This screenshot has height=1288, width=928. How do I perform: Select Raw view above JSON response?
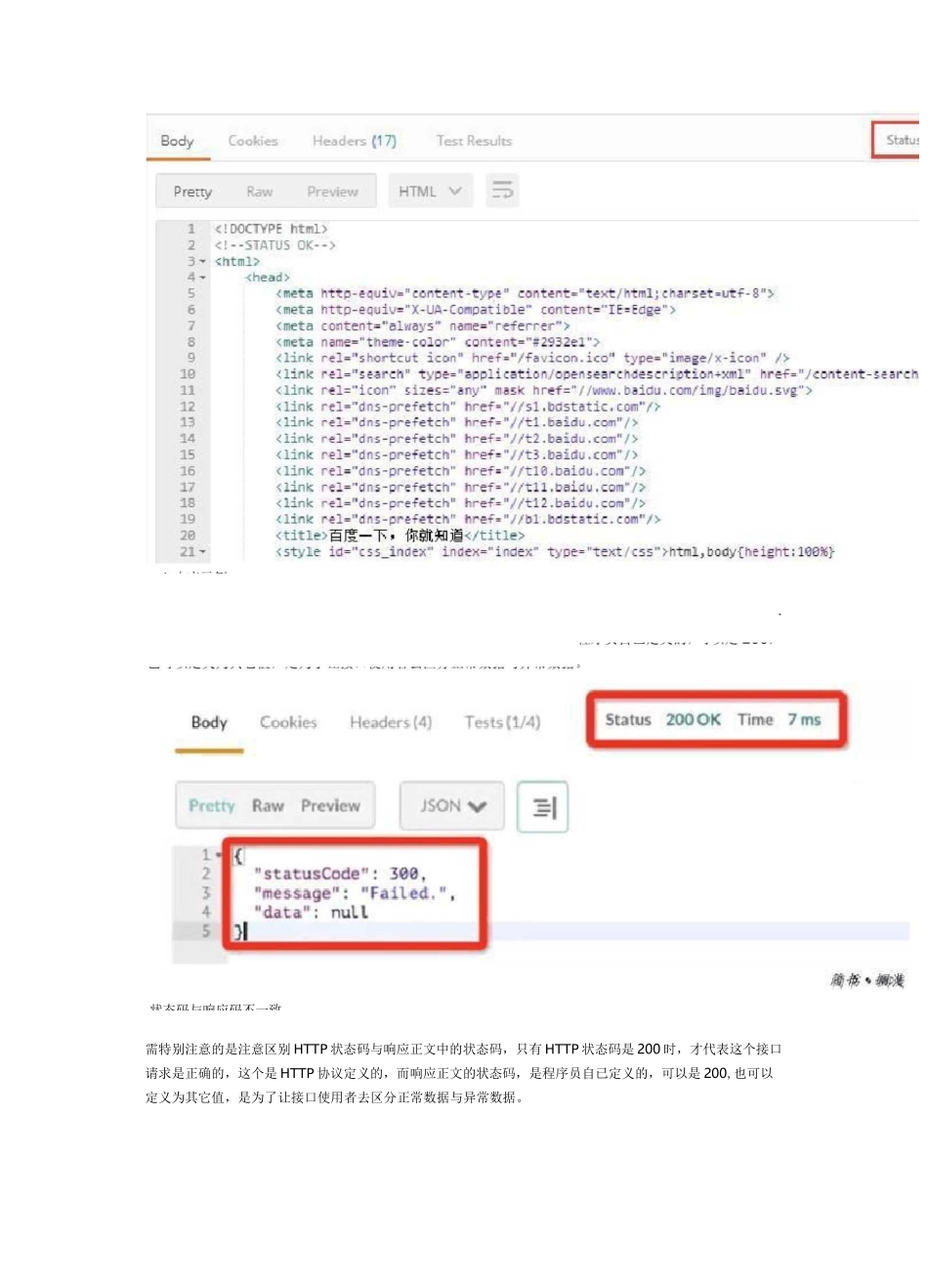tap(268, 806)
